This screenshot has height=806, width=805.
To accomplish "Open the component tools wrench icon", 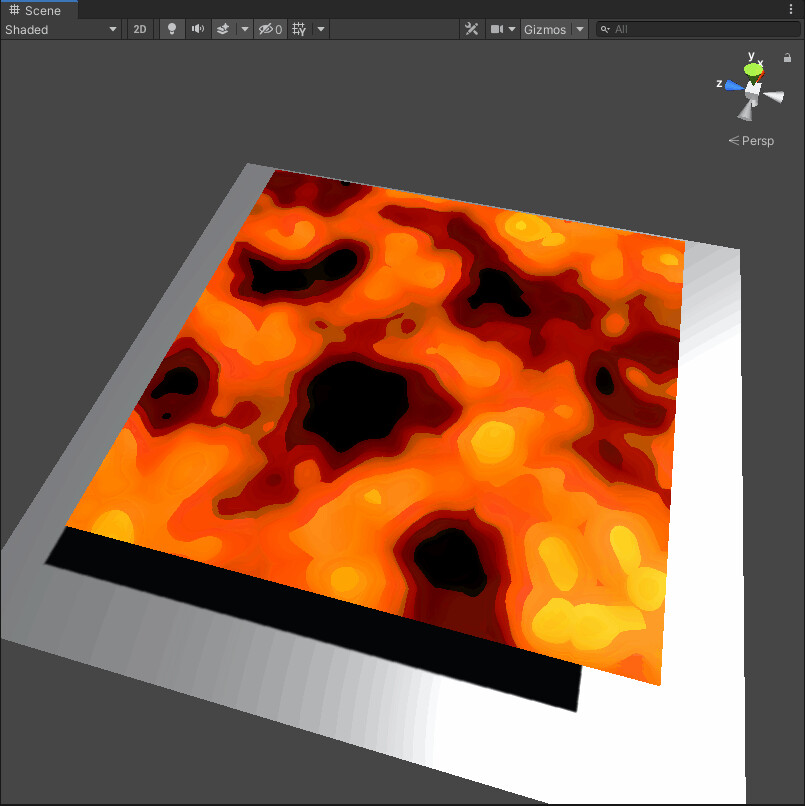I will tap(471, 29).
